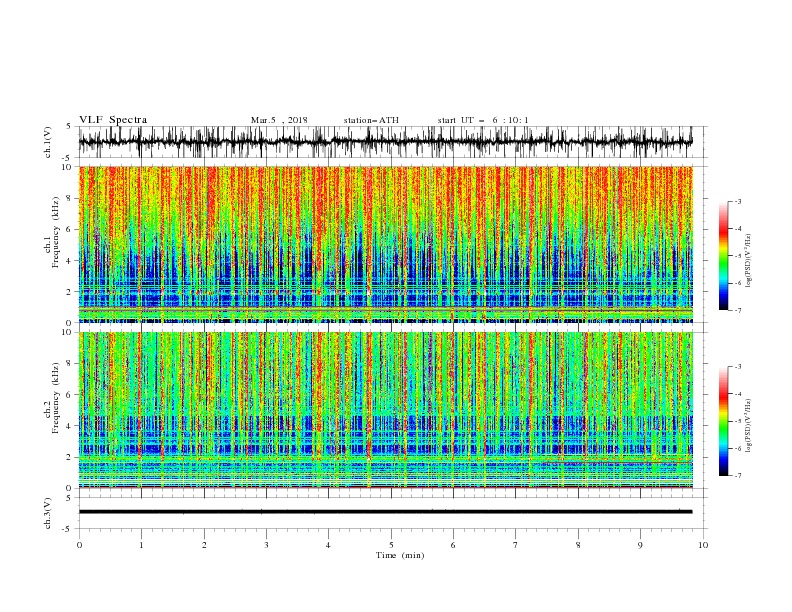Click the "-7" tick on the upper color bar
792x612 pixels.
pos(738,311)
